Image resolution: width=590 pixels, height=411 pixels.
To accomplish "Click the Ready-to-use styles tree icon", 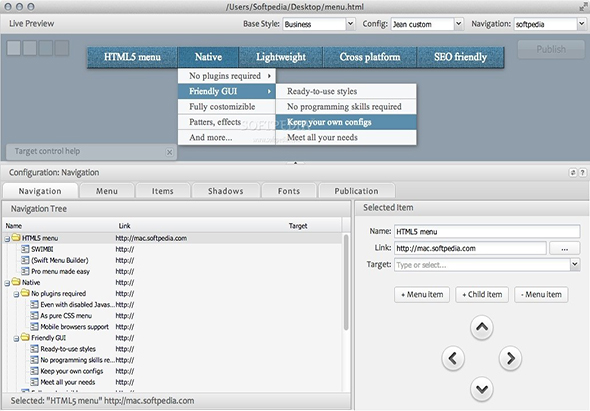I will 34,349.
